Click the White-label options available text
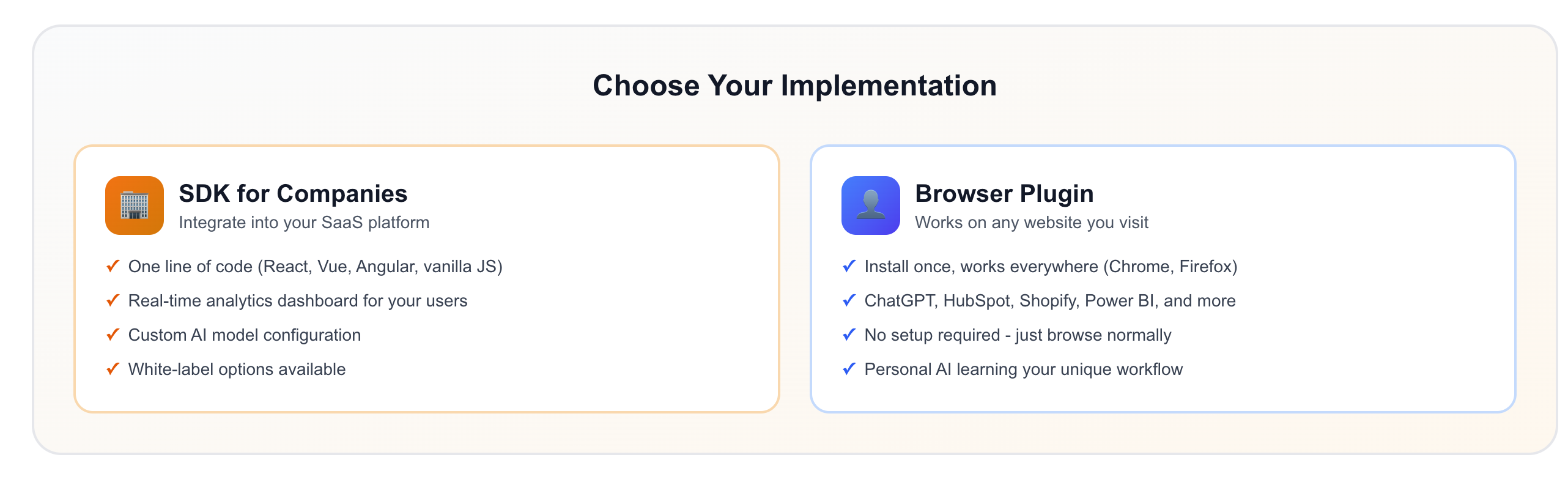Screen dimensions: 1568x482 [237, 369]
